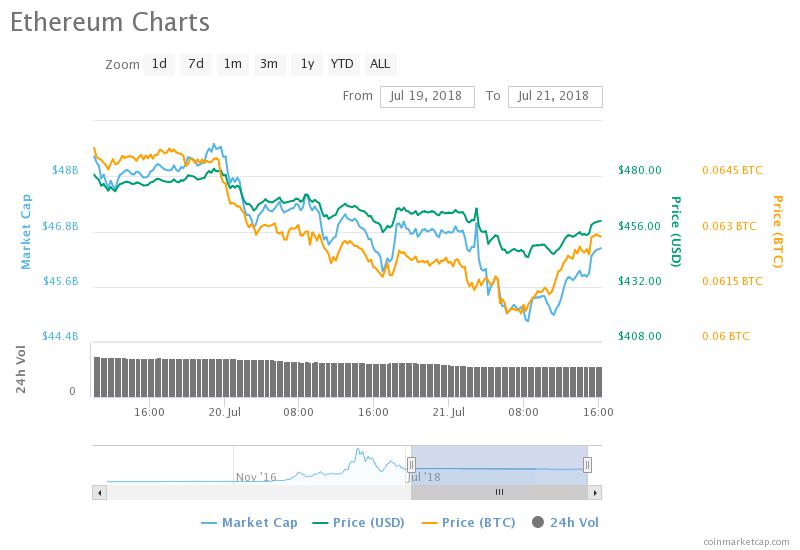Click the $408.00 price axis label
This screenshot has height=550, width=800.
click(639, 336)
